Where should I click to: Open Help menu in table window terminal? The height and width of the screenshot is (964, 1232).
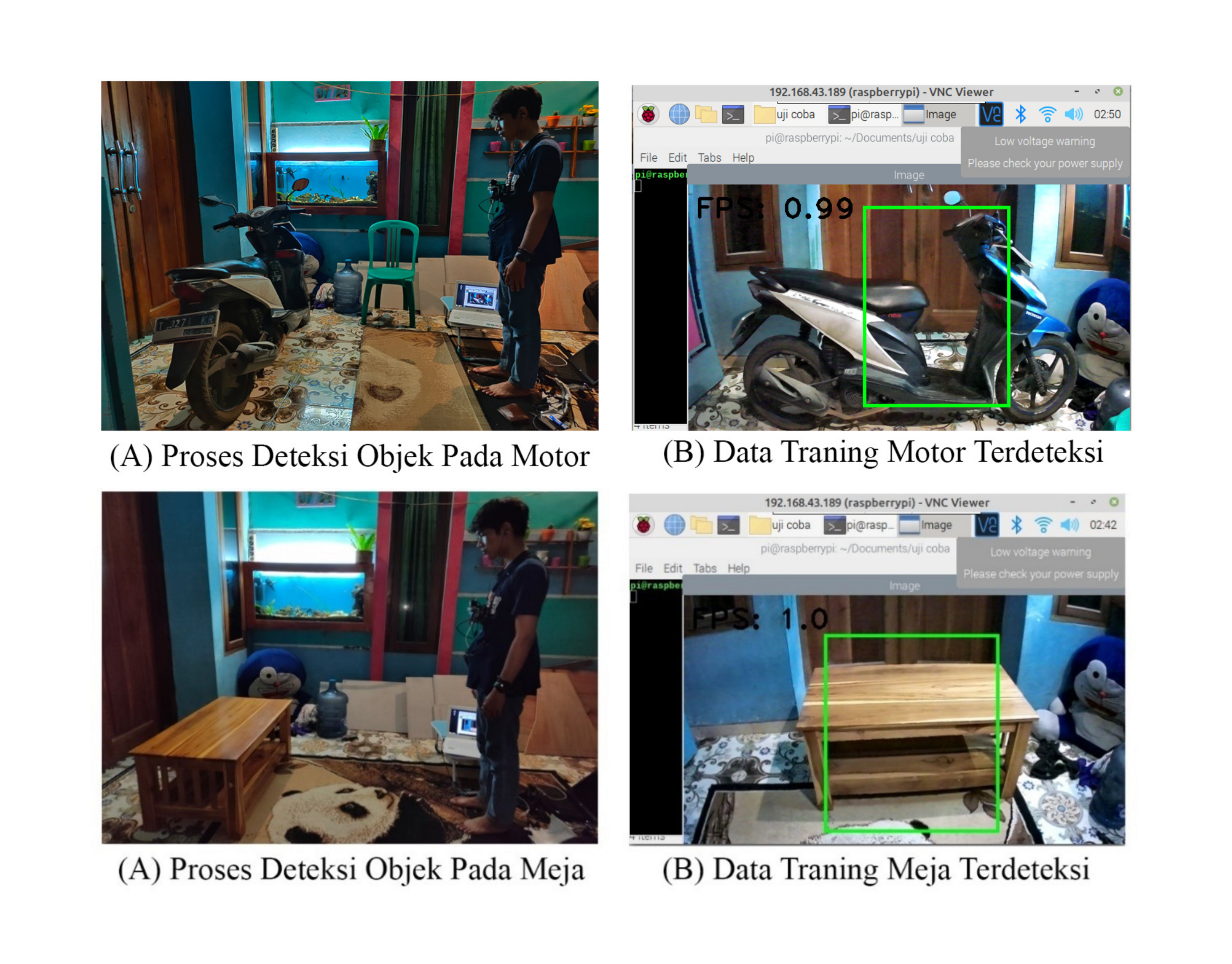pos(738,568)
